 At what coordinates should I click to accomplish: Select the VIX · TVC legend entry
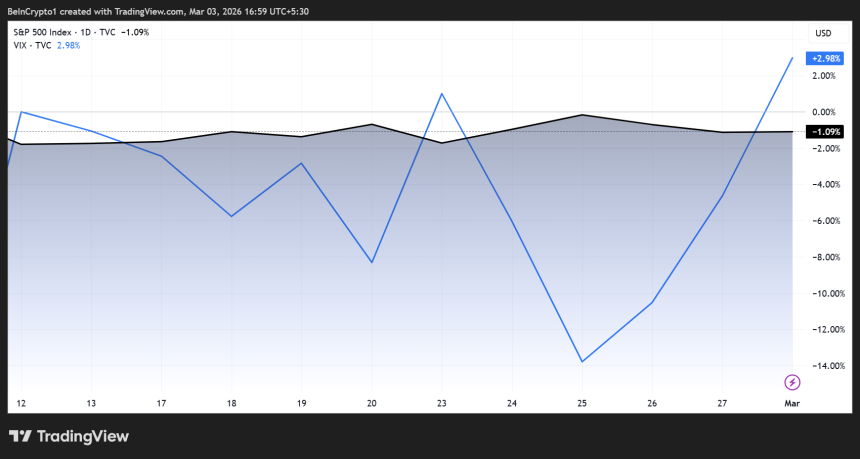tap(33, 45)
